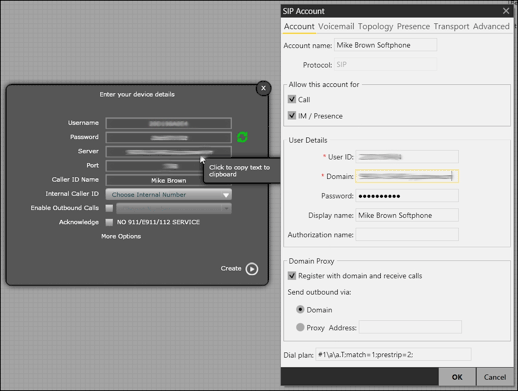The image size is (518, 391).
Task: Click the Proxy Address field
Action: point(410,327)
